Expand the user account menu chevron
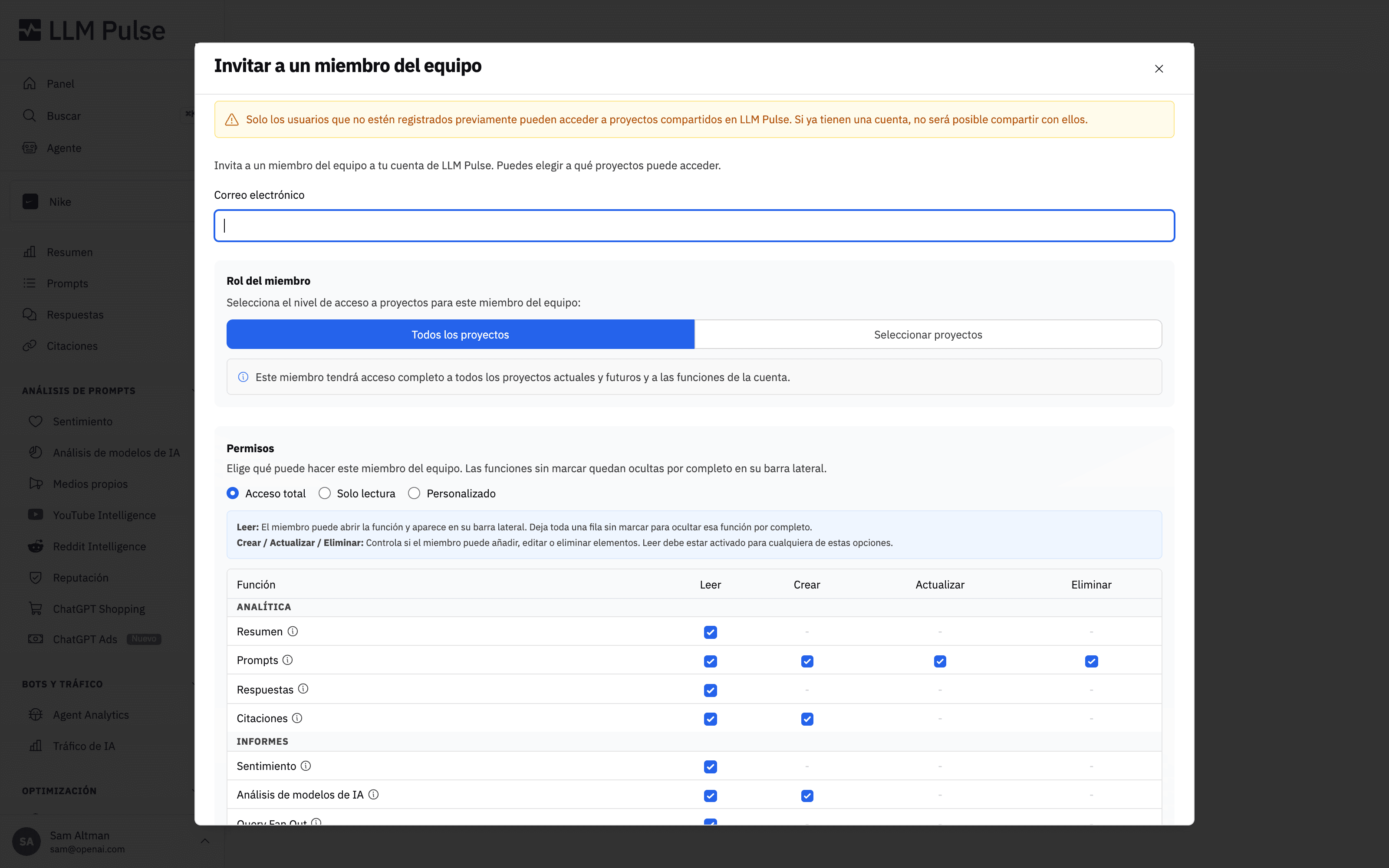The width and height of the screenshot is (1389, 868). pyautogui.click(x=205, y=841)
